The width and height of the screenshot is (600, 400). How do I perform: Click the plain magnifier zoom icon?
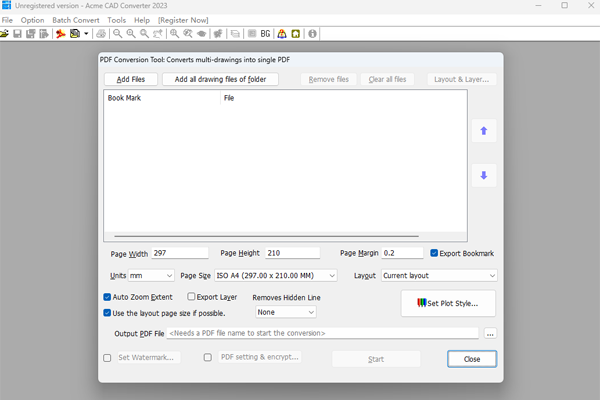coord(144,34)
